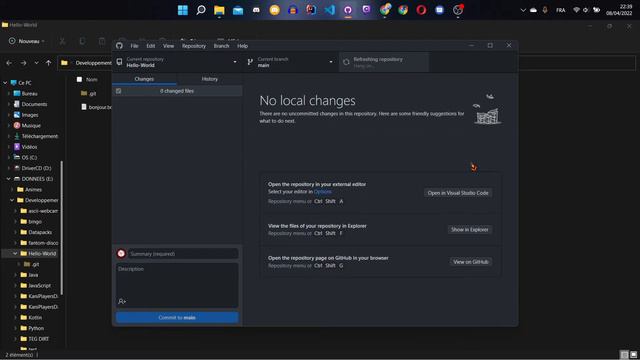Select the JavaScript folder in tree
The width and height of the screenshot is (640, 360).
(x=40, y=285)
